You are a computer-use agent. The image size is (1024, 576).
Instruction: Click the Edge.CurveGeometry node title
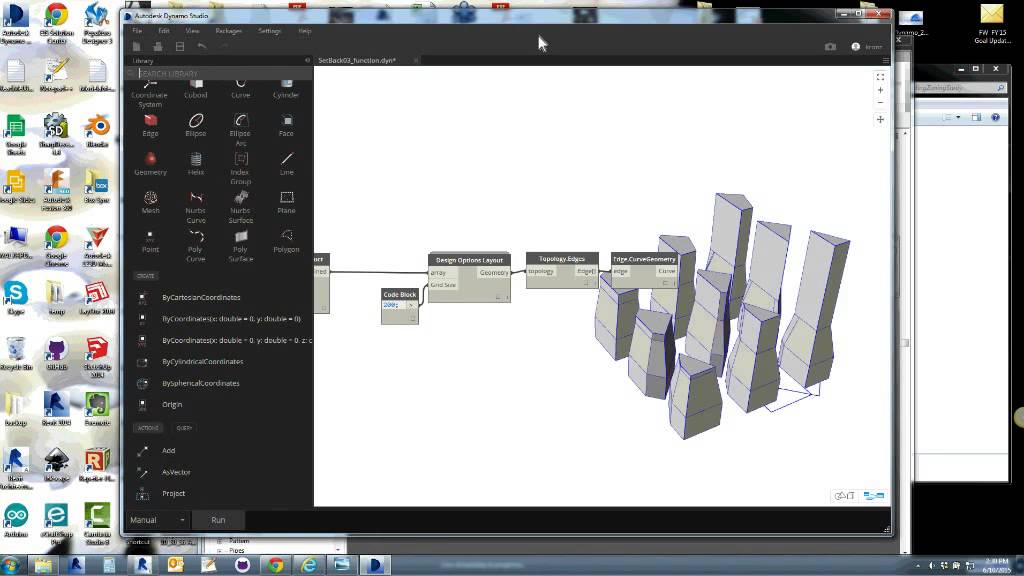[644, 259]
